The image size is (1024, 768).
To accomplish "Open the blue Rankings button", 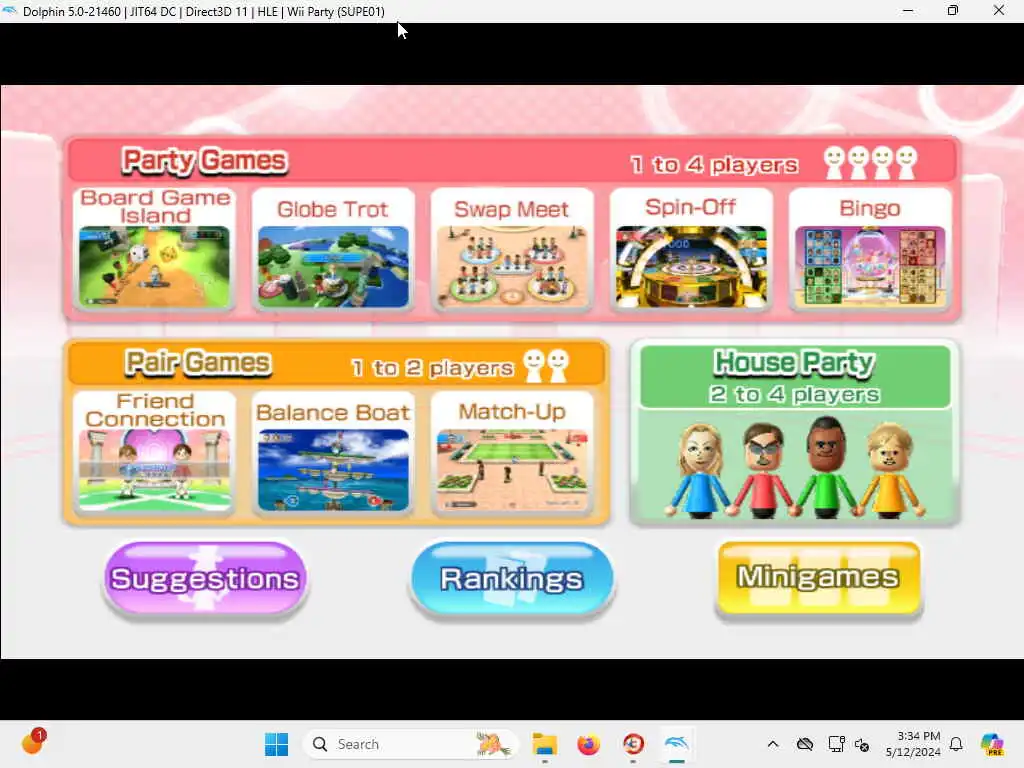I will pyautogui.click(x=511, y=579).
